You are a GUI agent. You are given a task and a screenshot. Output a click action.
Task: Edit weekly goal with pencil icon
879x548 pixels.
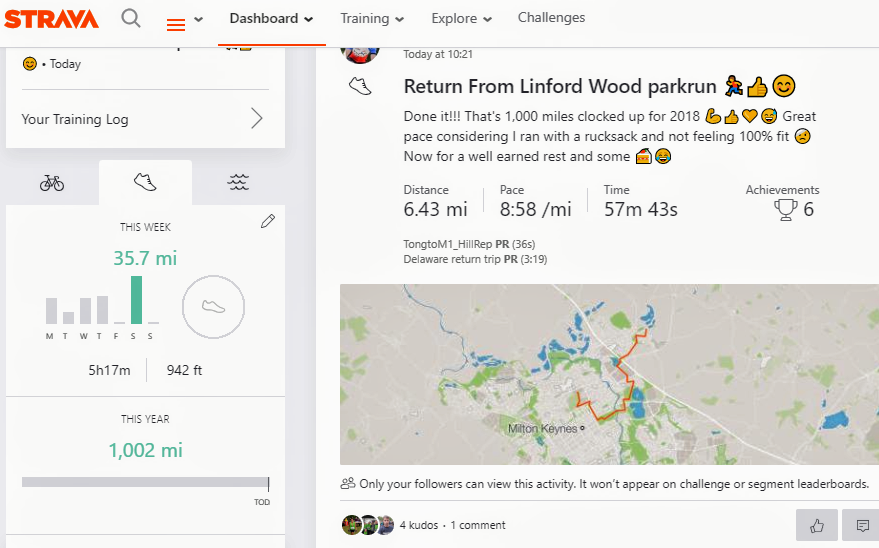point(268,221)
